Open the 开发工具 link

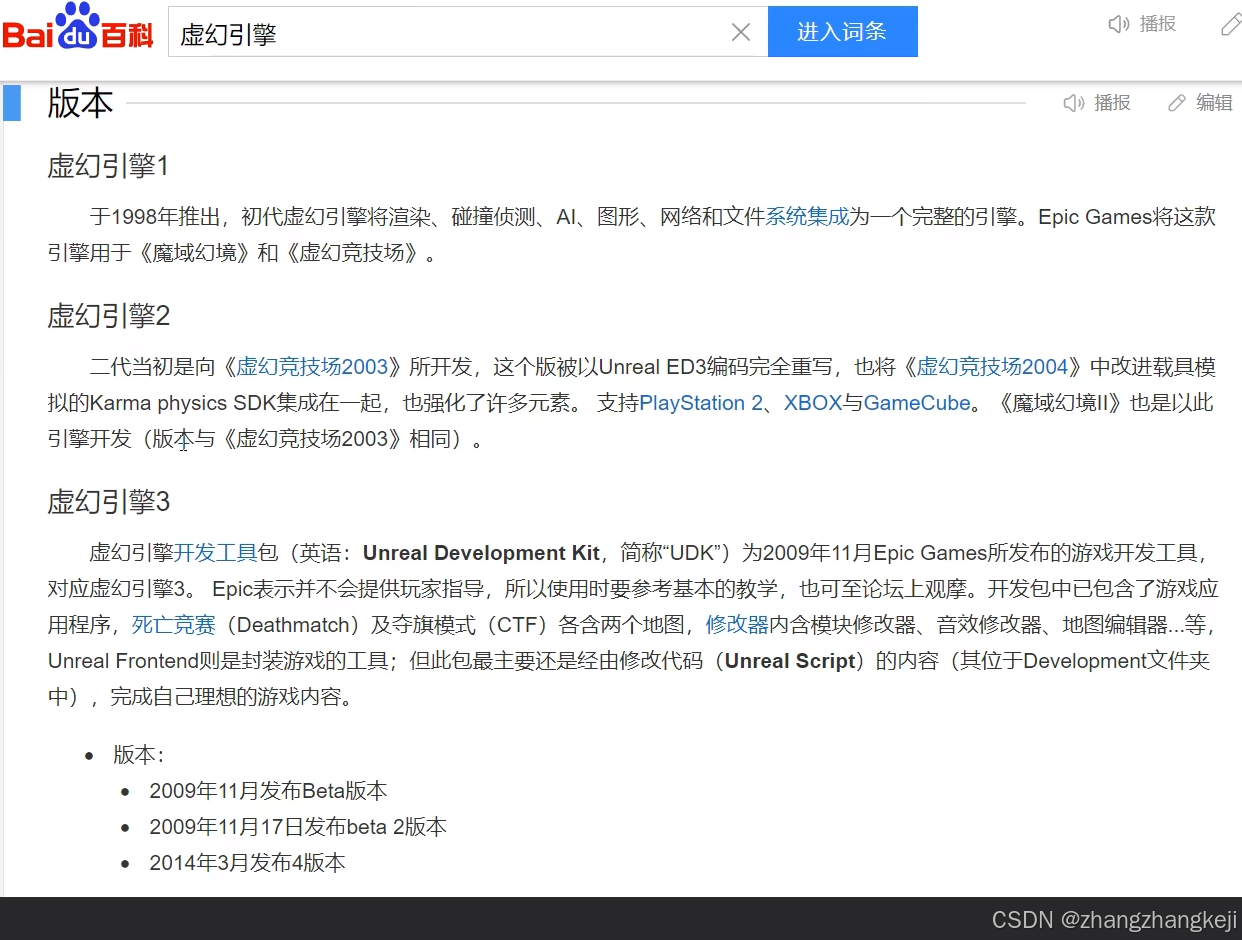[216, 553]
